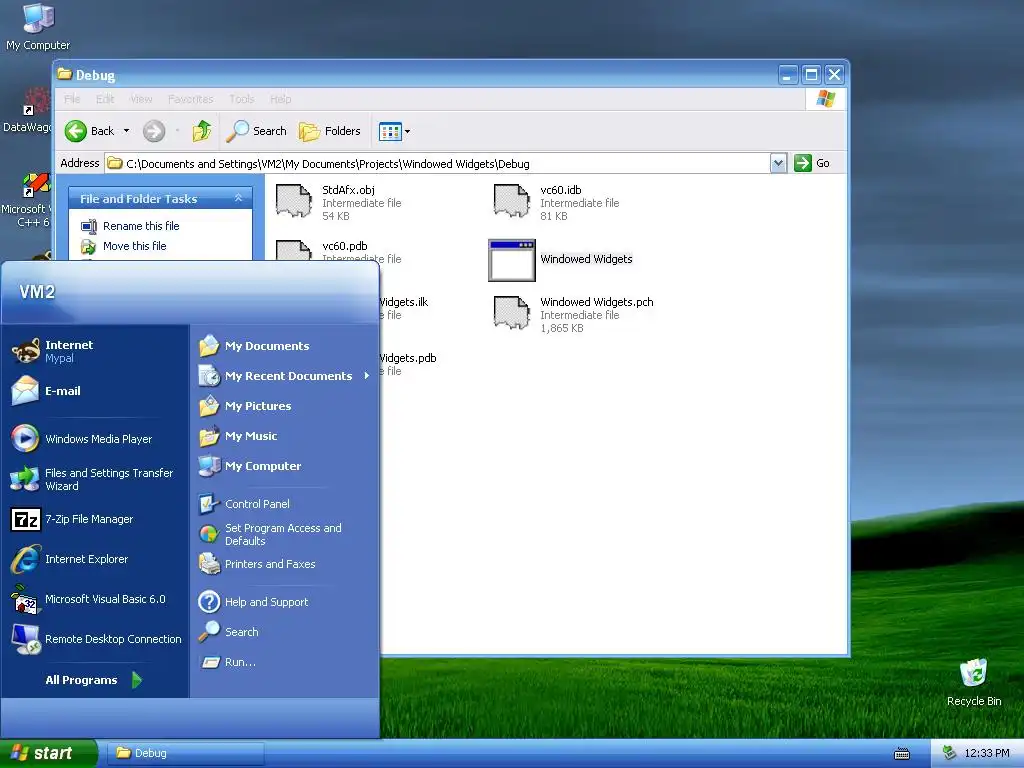Screen dimensions: 1024x768
Task: Click the VM2 user name header
Action: [37, 292]
